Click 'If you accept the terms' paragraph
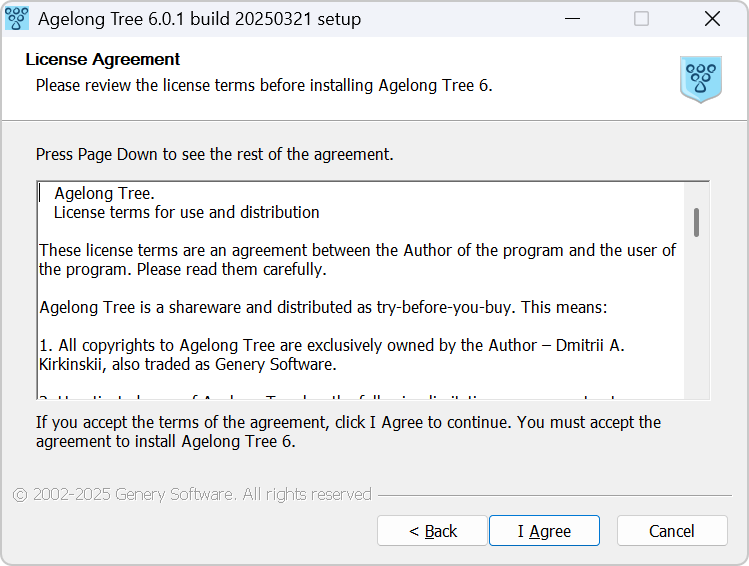Image resolution: width=749 pixels, height=566 pixels. [348, 432]
